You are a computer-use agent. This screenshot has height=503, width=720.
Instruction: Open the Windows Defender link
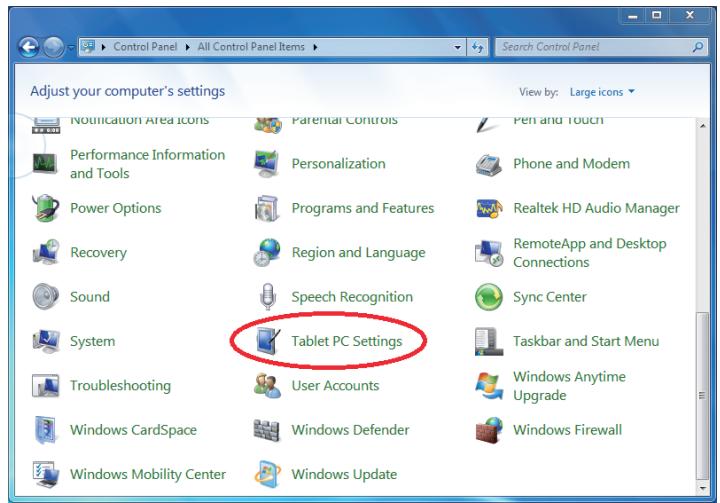coord(350,430)
